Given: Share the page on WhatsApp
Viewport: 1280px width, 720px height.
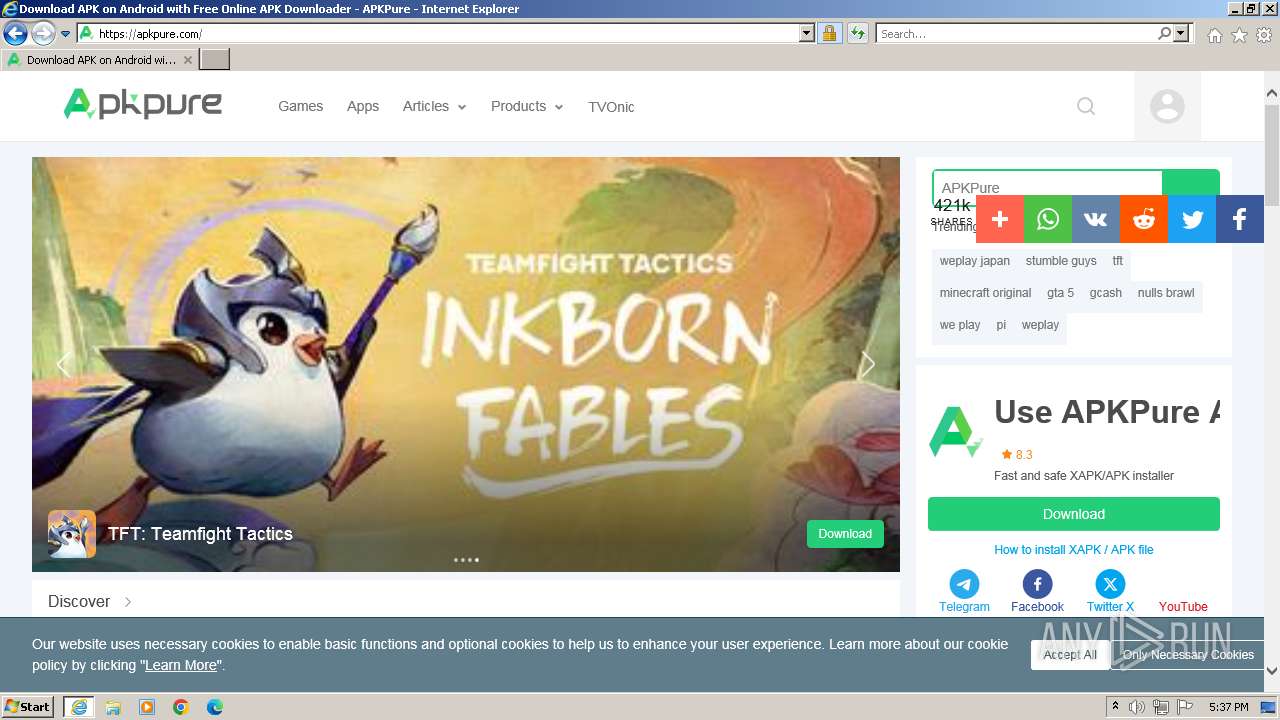Looking at the screenshot, I should (x=1048, y=219).
